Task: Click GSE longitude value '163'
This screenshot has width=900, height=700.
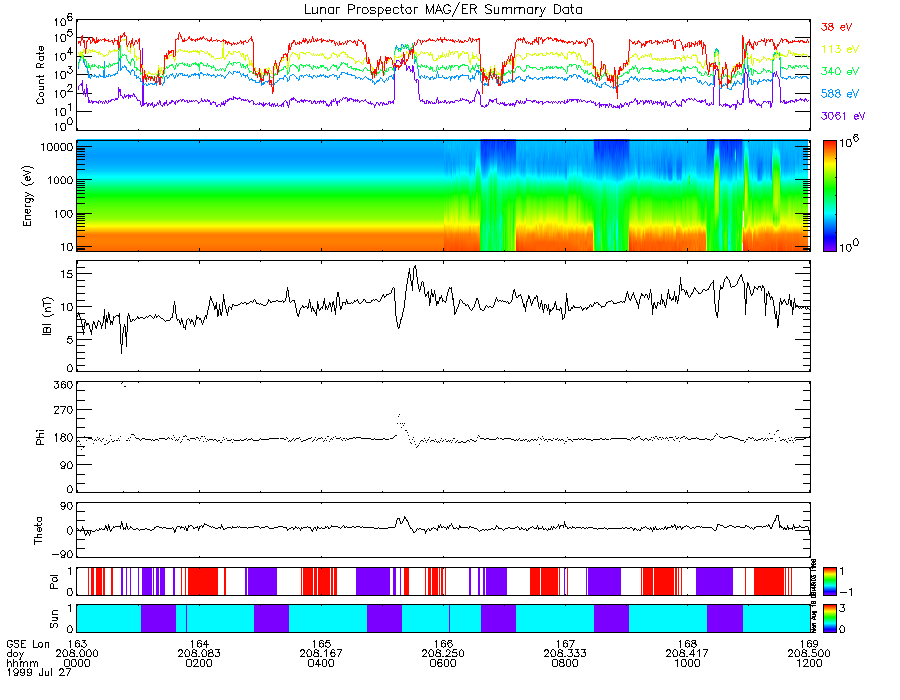Action: 77,644
